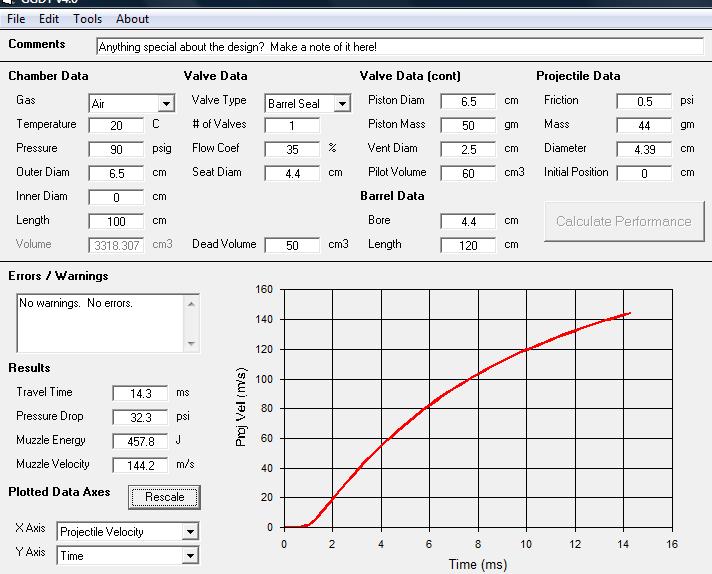
Task: Open the X Axis dropdown
Action: point(190,532)
